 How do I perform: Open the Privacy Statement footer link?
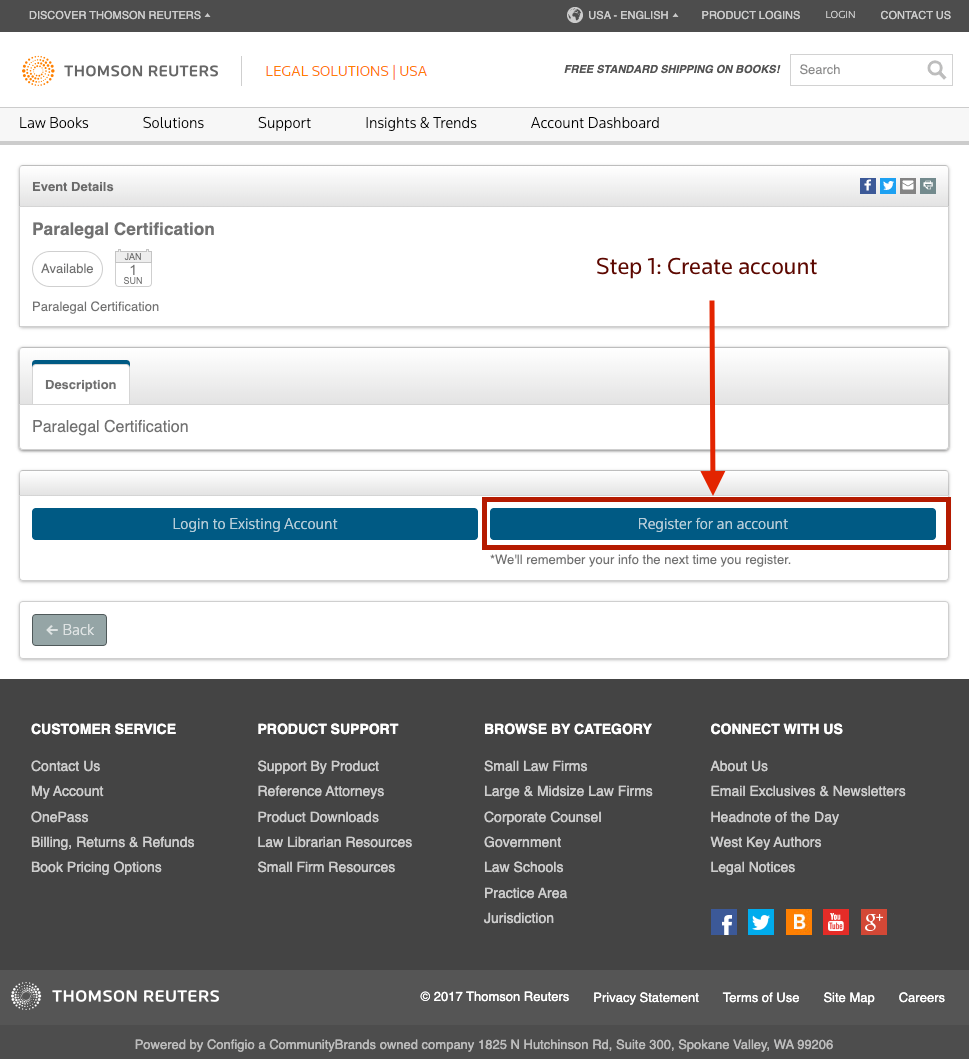pyautogui.click(x=646, y=997)
